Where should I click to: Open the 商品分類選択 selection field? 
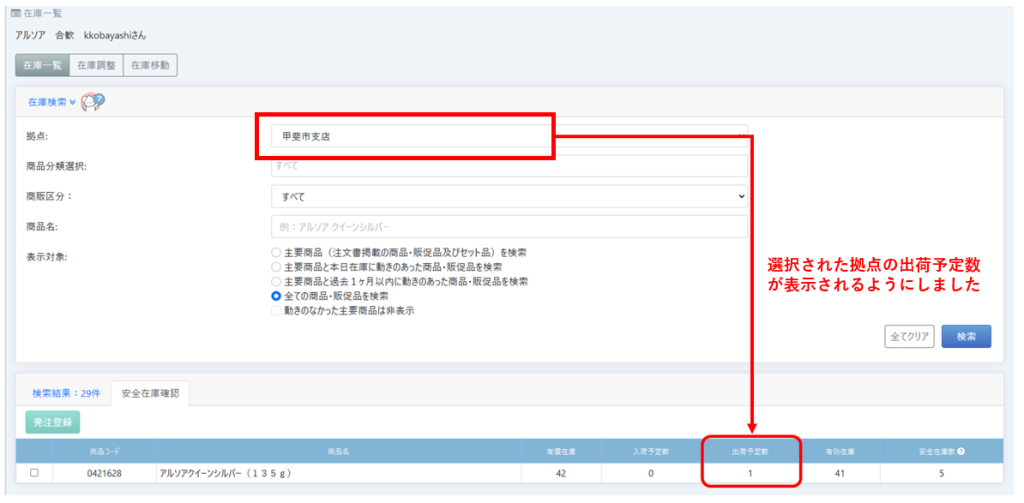point(509,166)
